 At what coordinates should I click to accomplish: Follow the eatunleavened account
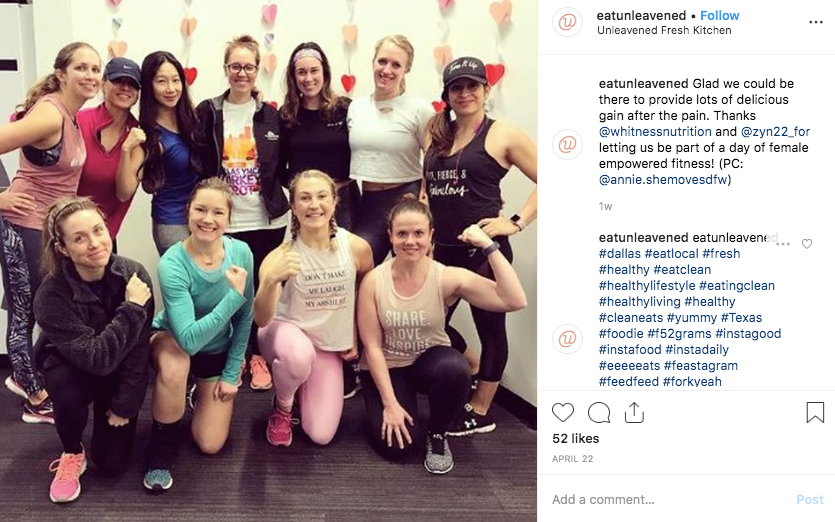719,15
